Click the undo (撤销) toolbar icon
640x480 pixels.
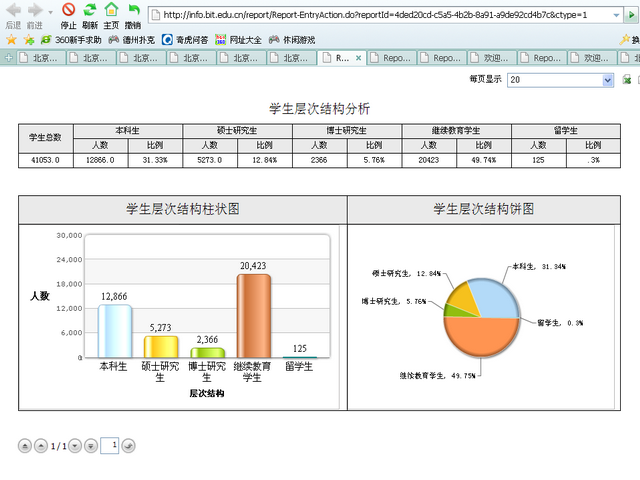coord(132,10)
